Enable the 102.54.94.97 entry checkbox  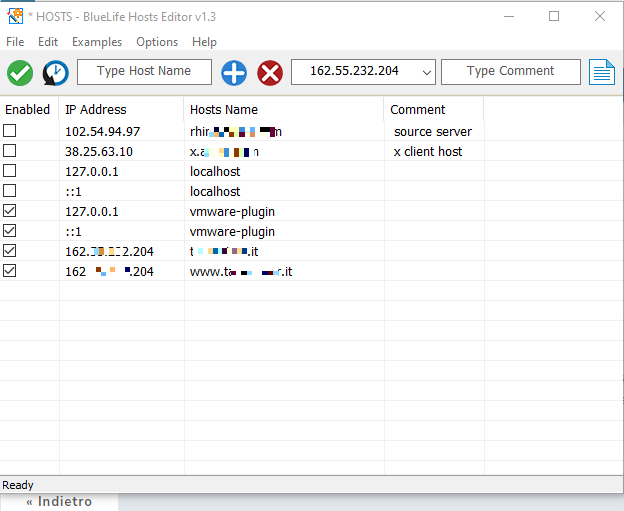pyautogui.click(x=10, y=131)
